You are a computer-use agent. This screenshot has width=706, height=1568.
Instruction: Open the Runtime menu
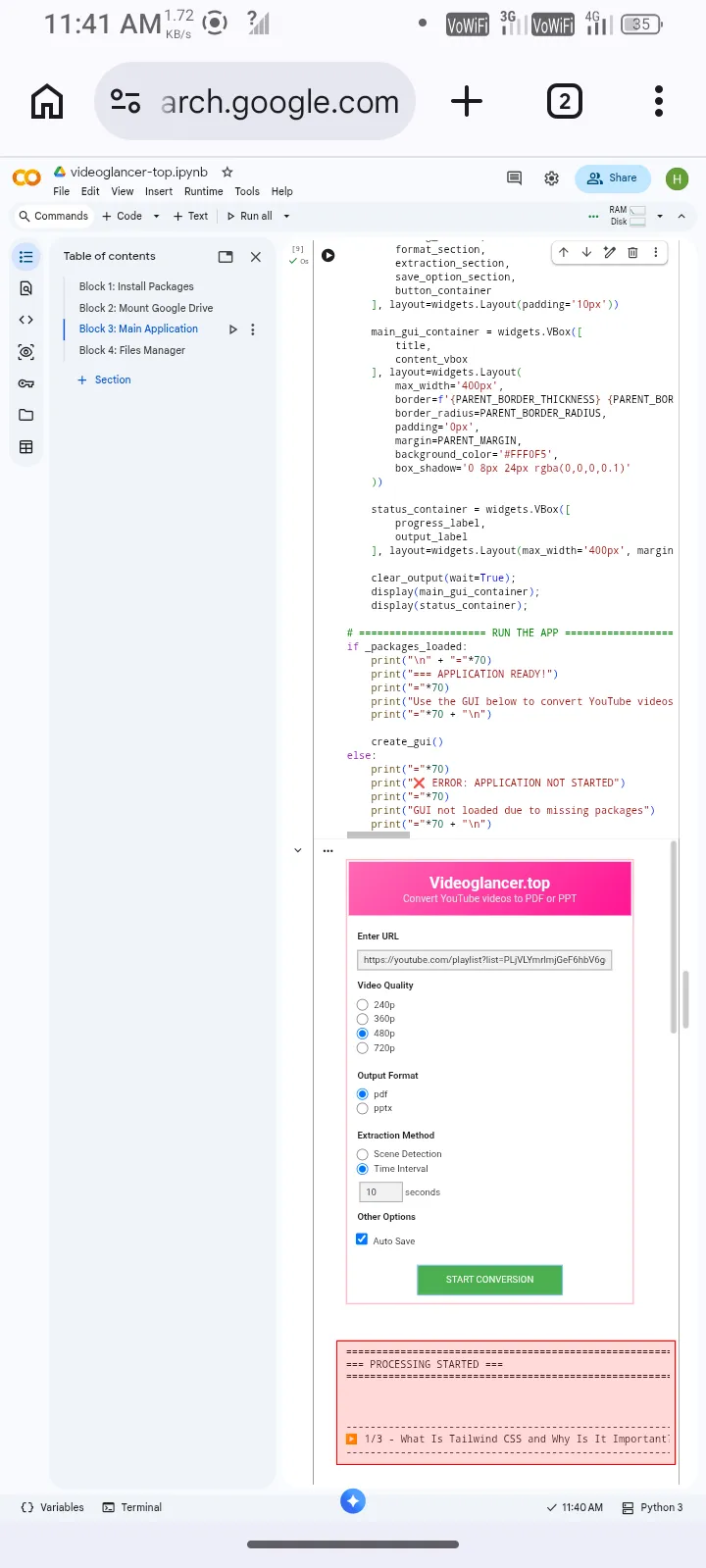coord(204,191)
